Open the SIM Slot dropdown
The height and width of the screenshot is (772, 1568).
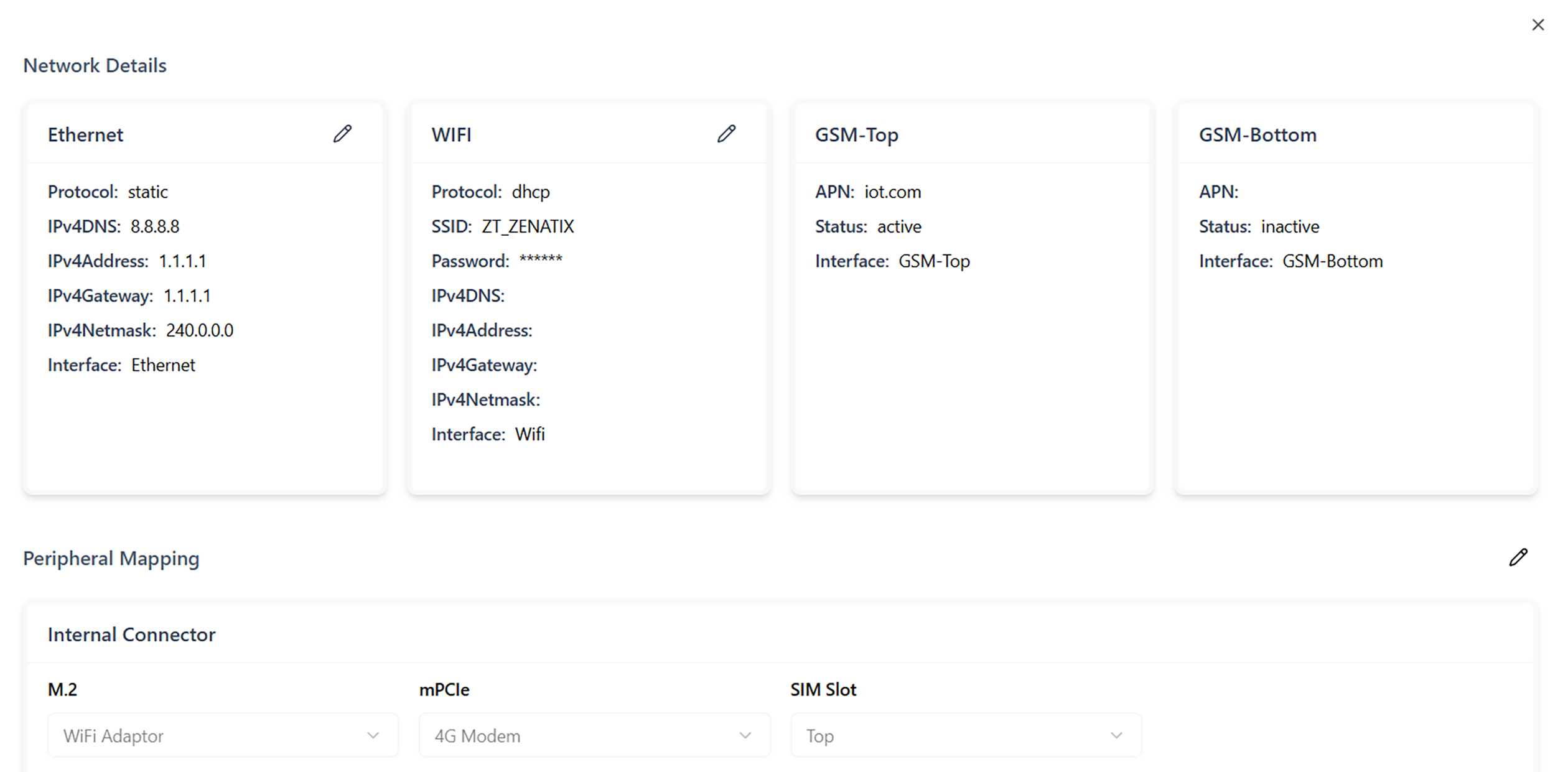(x=966, y=735)
